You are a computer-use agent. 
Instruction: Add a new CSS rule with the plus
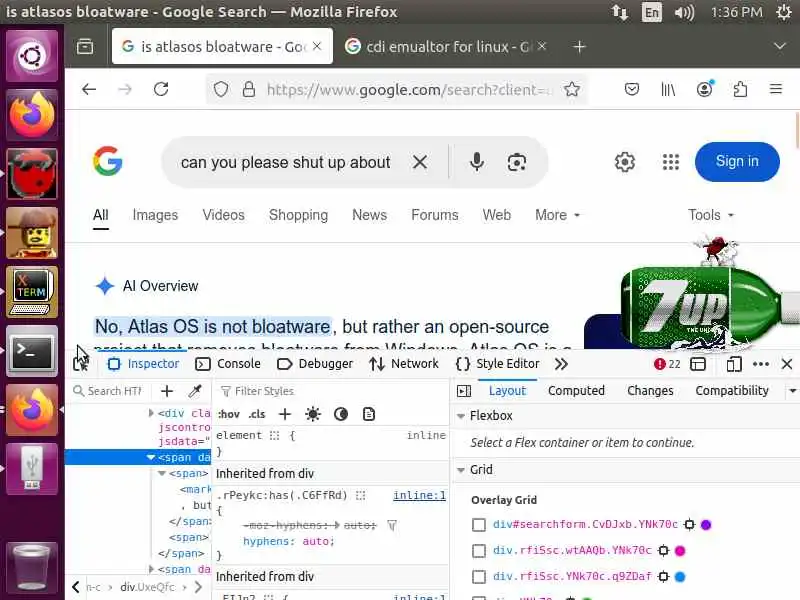tap(285, 414)
